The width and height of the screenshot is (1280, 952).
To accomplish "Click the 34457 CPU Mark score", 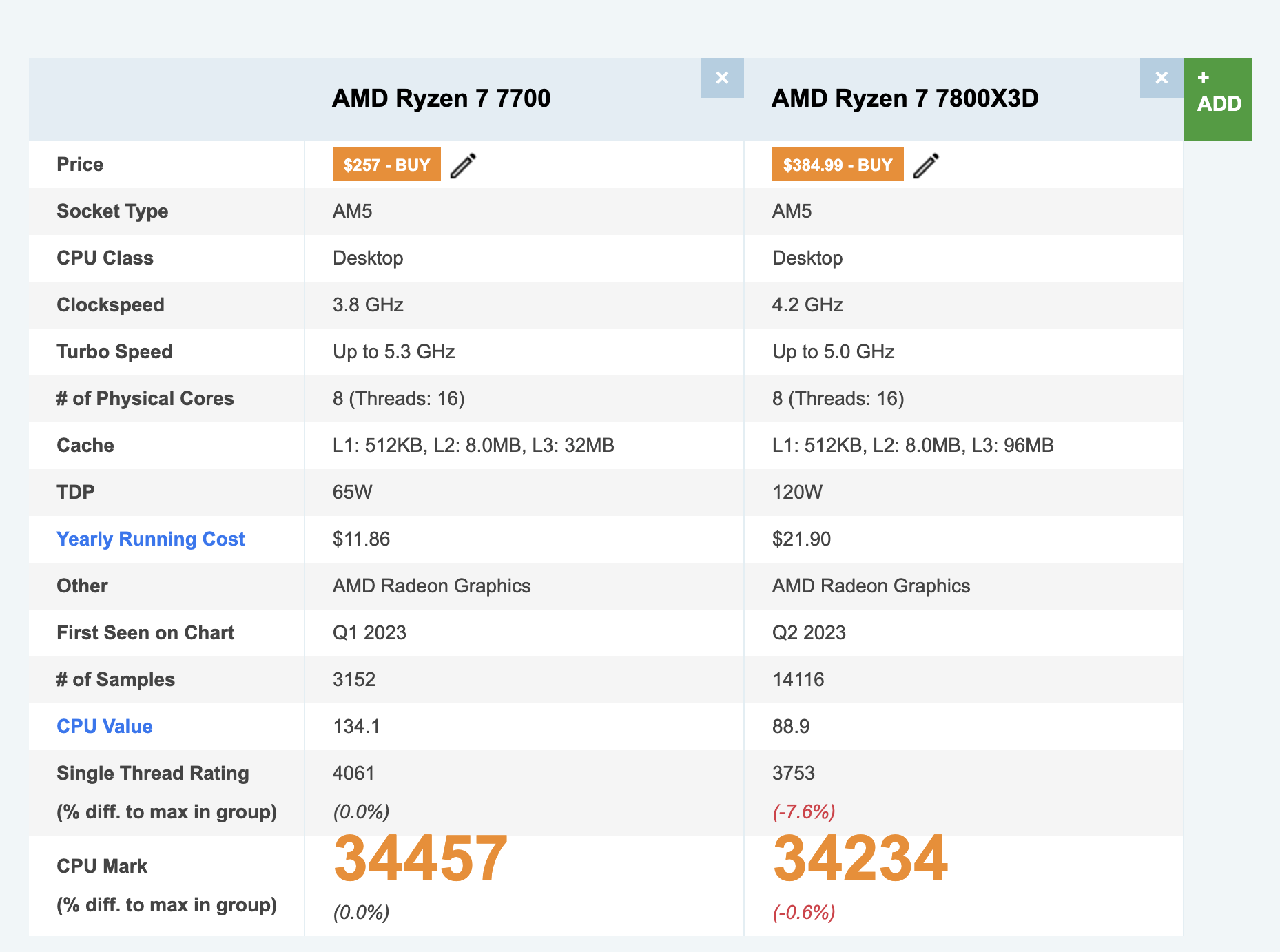I will [420, 858].
